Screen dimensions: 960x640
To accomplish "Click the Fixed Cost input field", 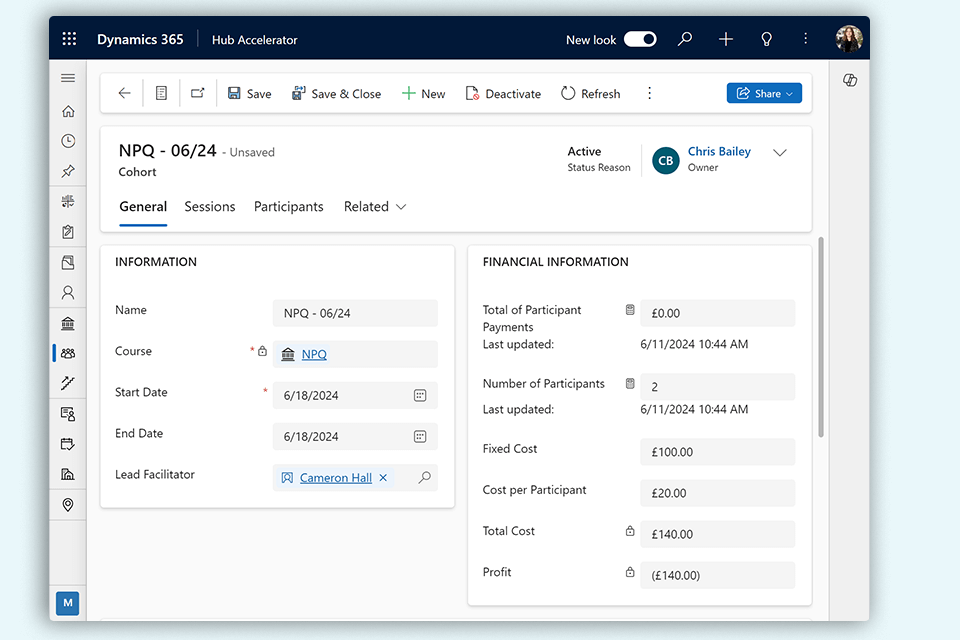I will pos(717,452).
